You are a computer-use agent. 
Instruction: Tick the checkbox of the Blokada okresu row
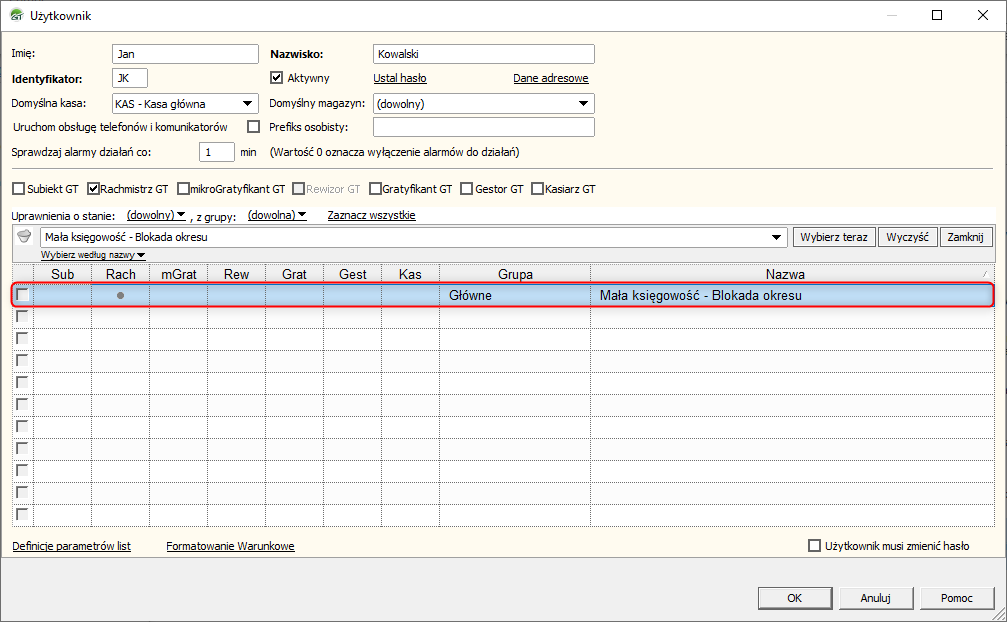coord(22,295)
